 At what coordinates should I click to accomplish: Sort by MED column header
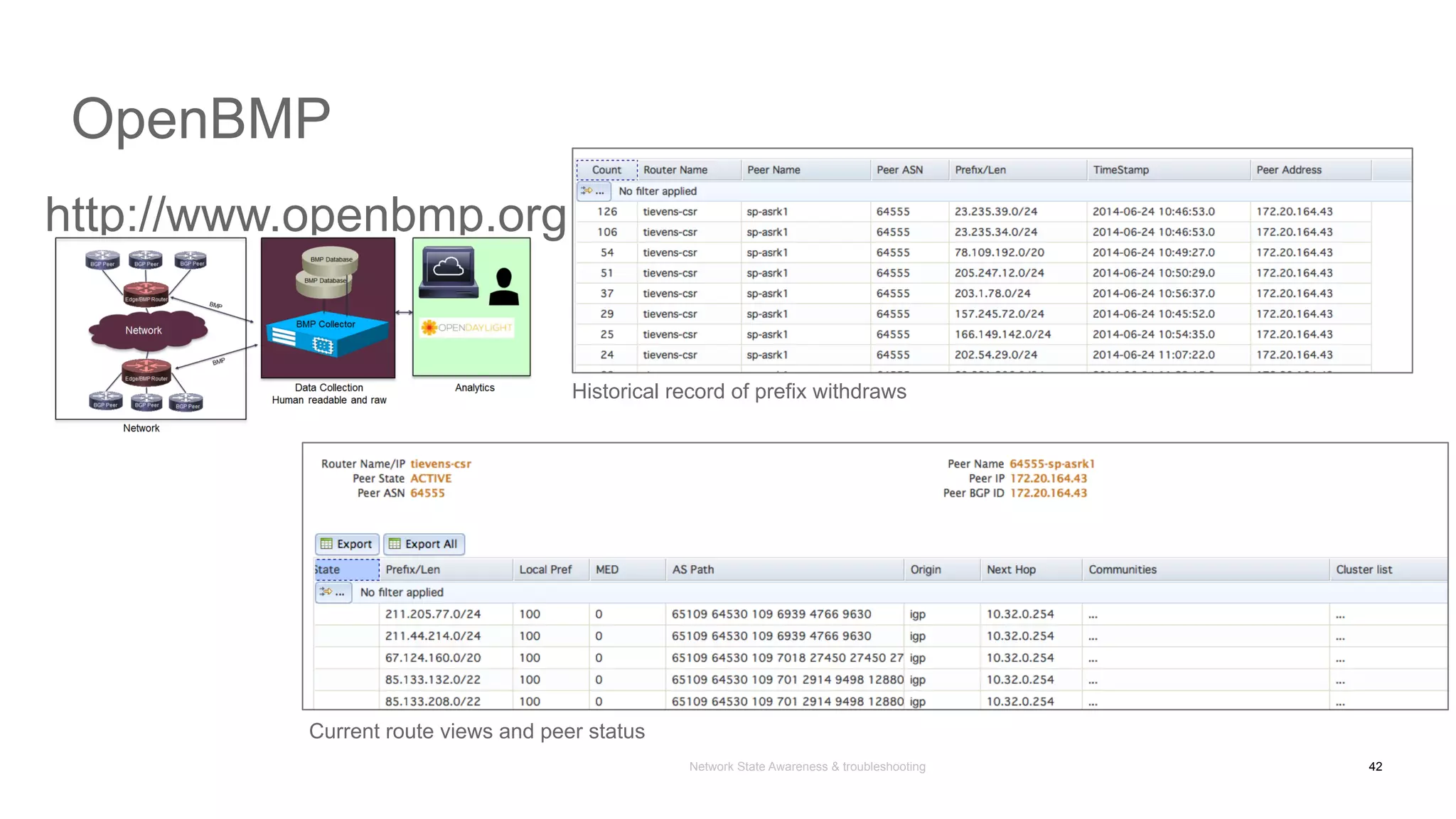click(x=628, y=569)
